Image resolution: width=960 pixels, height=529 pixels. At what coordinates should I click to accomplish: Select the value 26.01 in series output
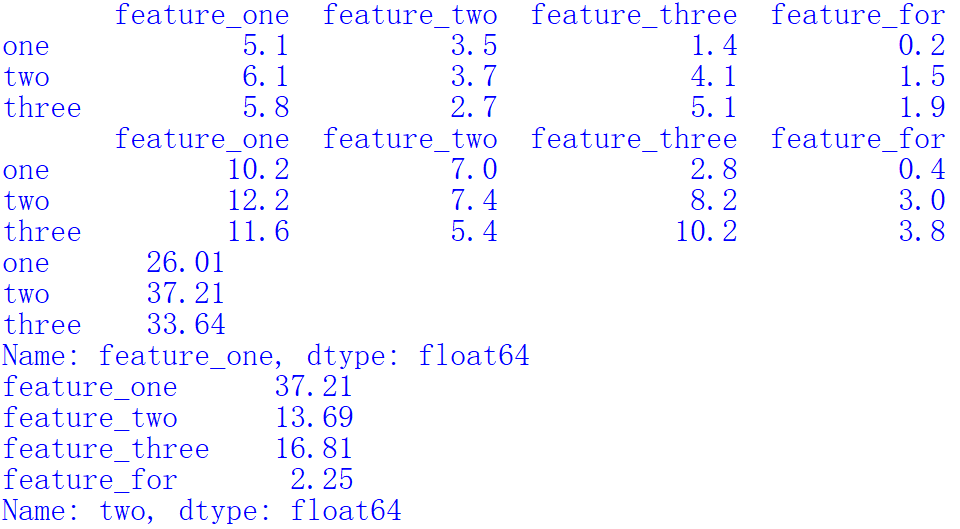coord(186,263)
